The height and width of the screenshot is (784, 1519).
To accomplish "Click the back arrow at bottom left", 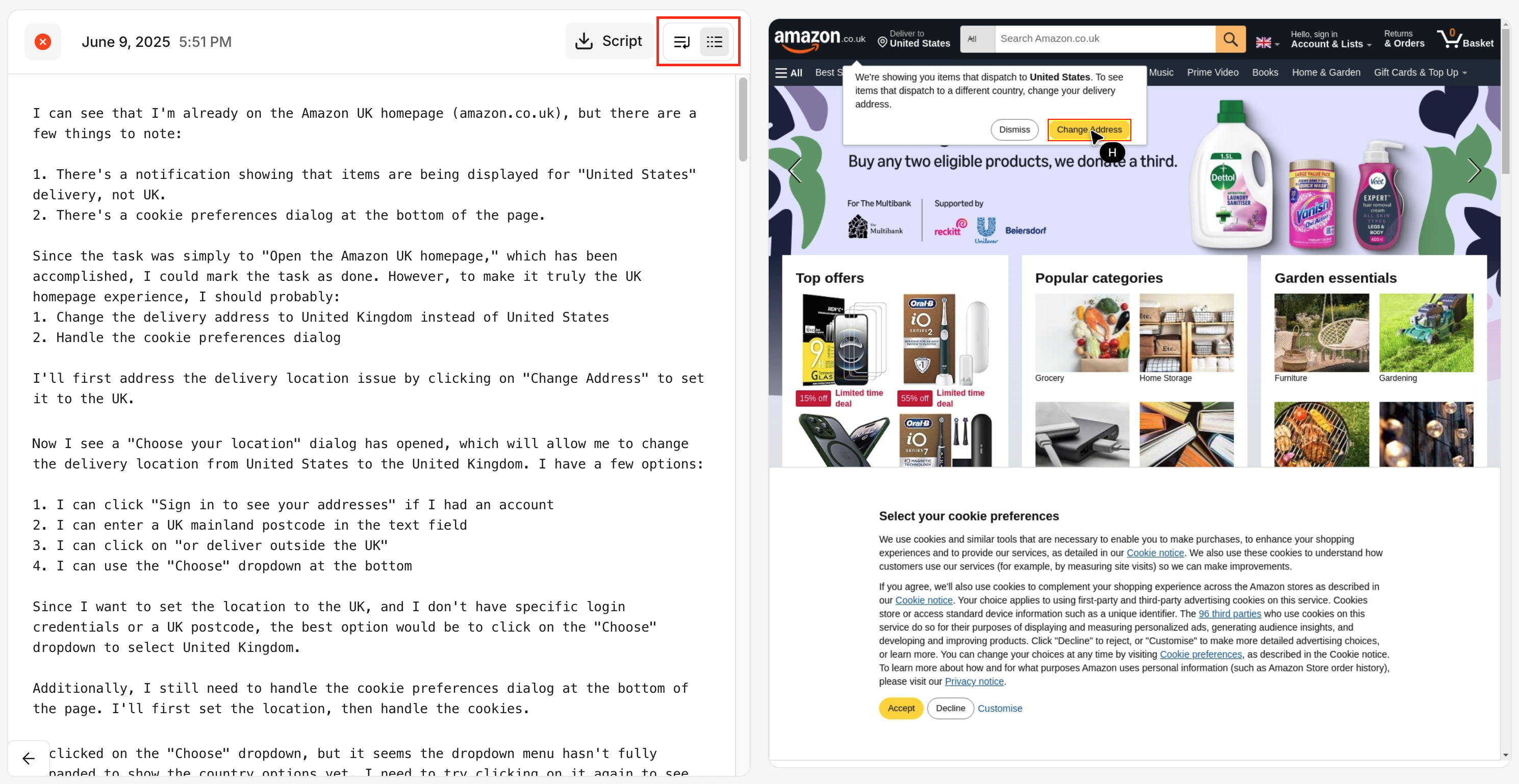I will tap(28, 758).
